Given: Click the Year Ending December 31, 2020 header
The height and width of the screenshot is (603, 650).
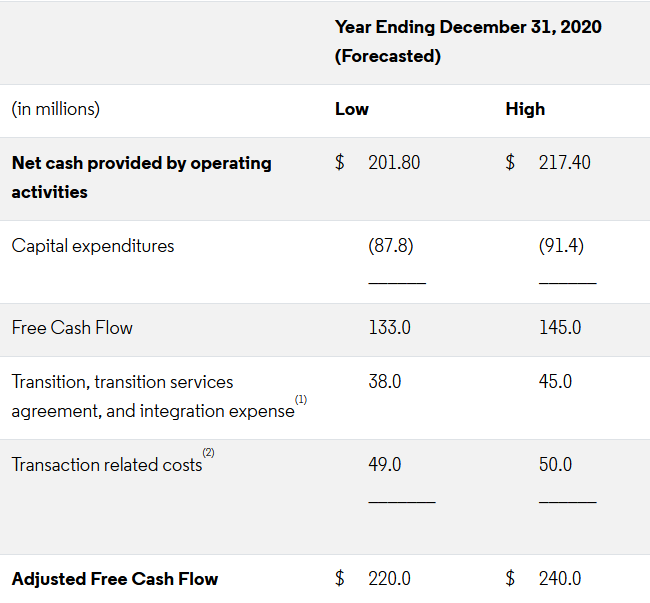Looking at the screenshot, I should pyautogui.click(x=468, y=41).
